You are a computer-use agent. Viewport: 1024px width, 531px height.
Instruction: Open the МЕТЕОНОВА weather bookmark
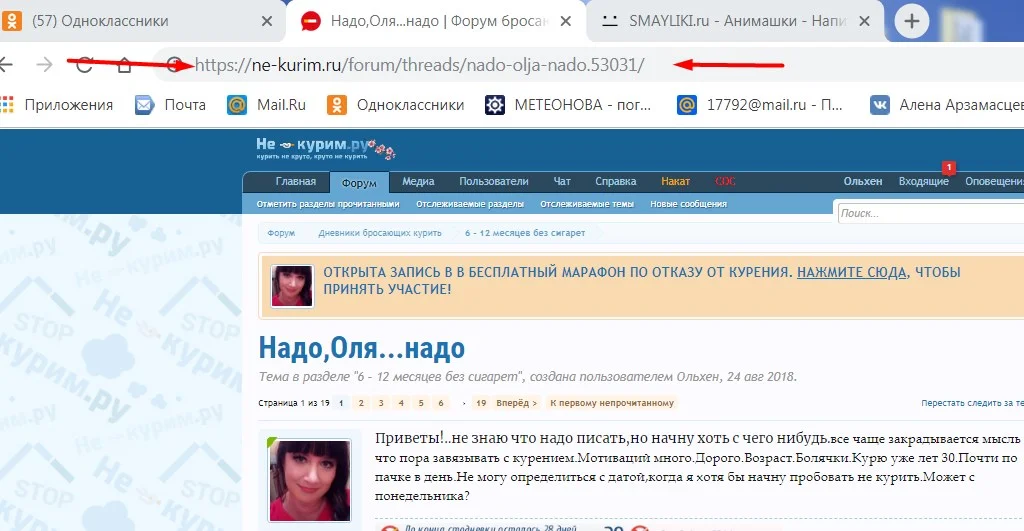point(568,105)
